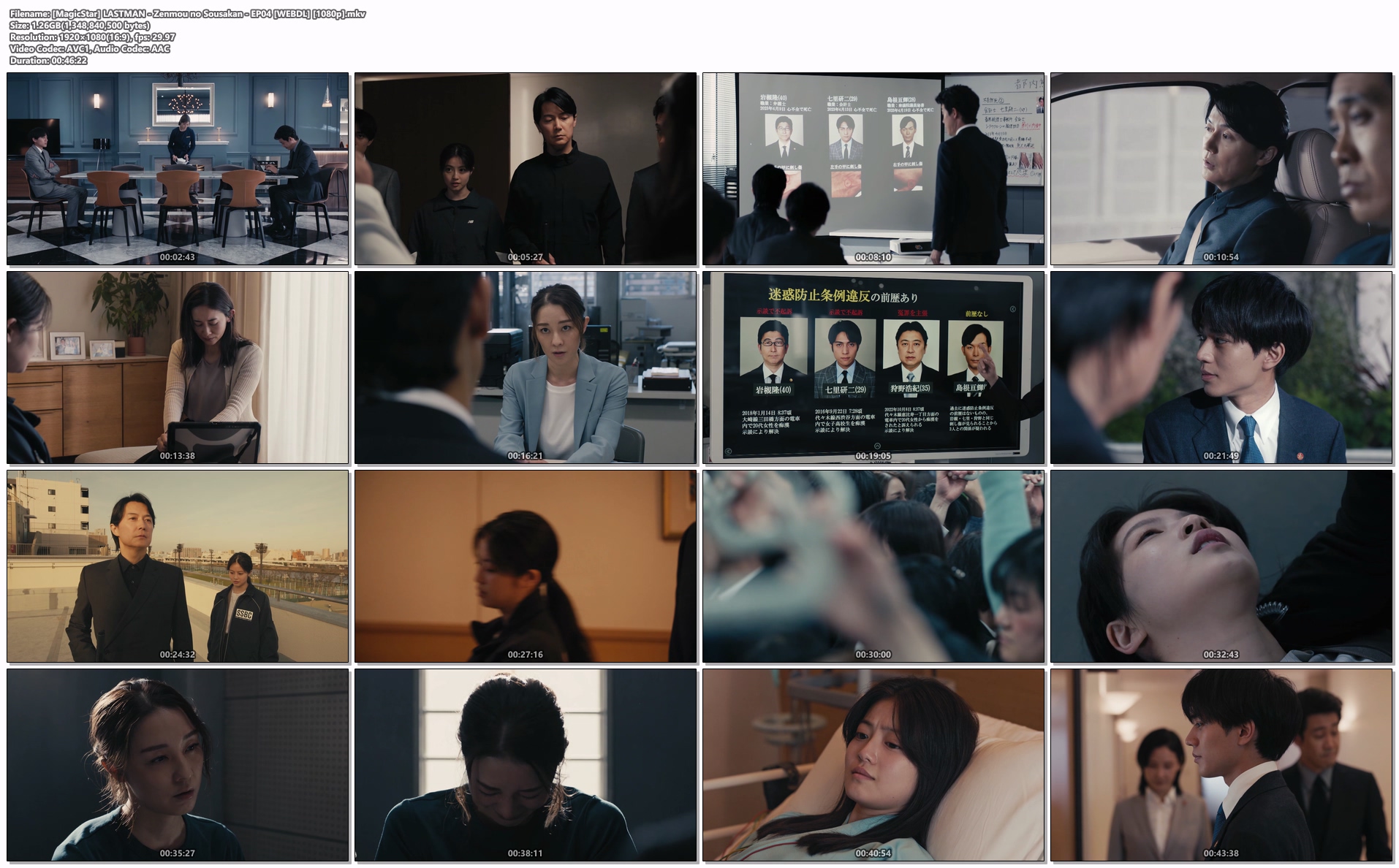Open the projector screen frame at 00:08:10
The width and height of the screenshot is (1399, 868).
[x=873, y=168]
